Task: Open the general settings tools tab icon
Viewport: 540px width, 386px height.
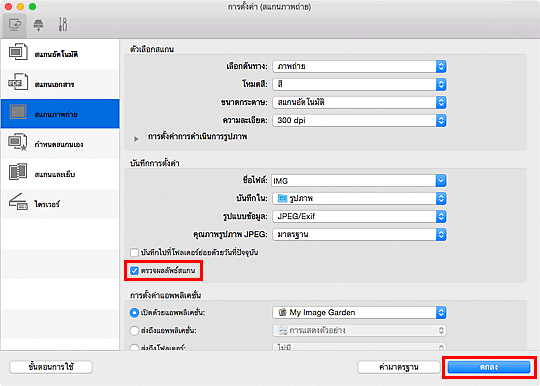Action: pos(63,24)
